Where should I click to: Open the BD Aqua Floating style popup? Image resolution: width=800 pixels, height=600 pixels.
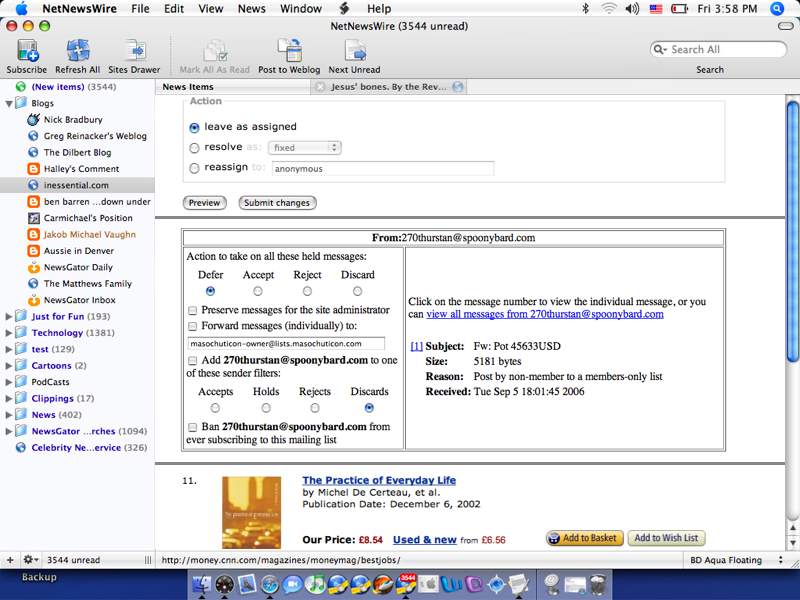point(736,560)
